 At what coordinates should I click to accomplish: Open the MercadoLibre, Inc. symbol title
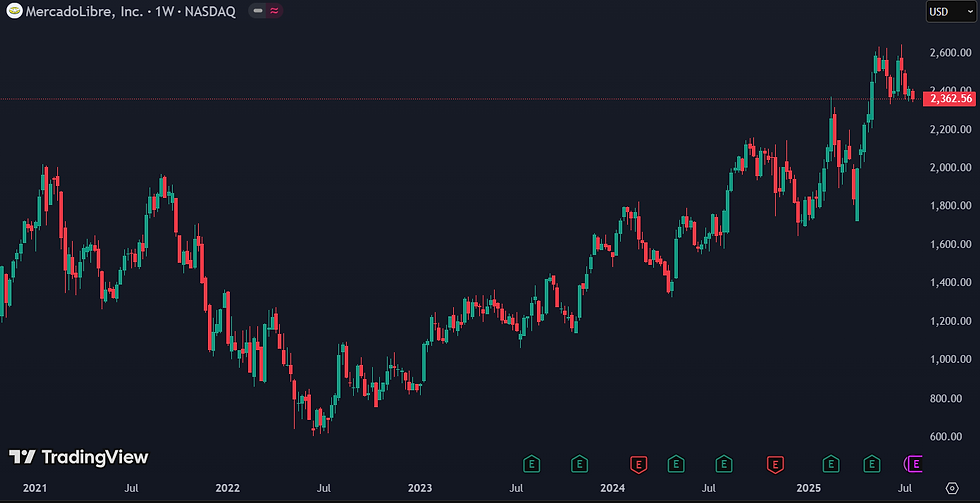click(130, 11)
